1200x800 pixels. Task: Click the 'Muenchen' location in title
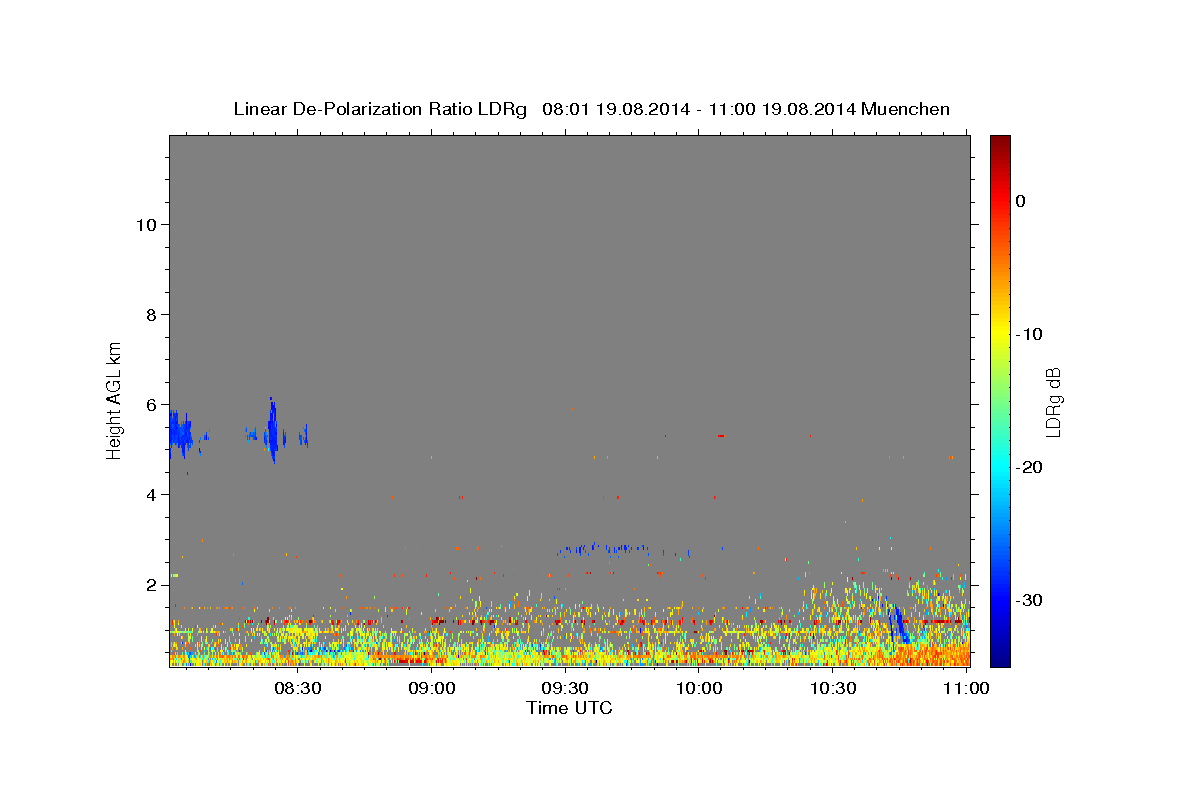[x=905, y=109]
